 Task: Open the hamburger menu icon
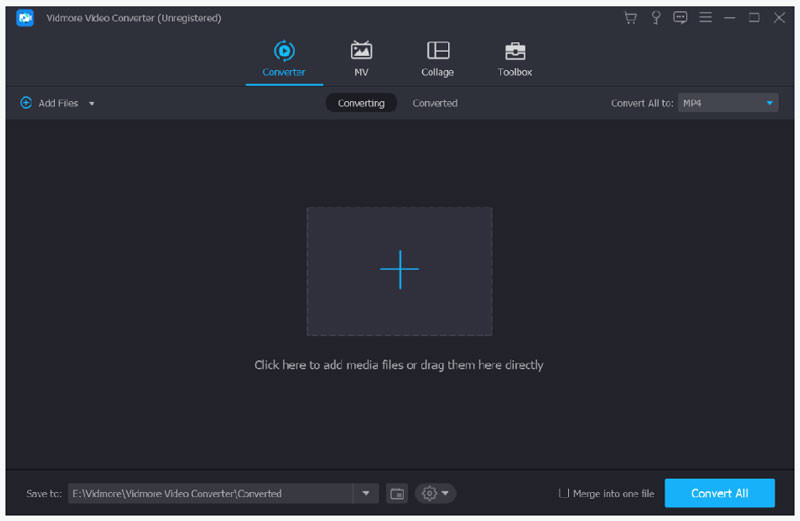[x=705, y=18]
